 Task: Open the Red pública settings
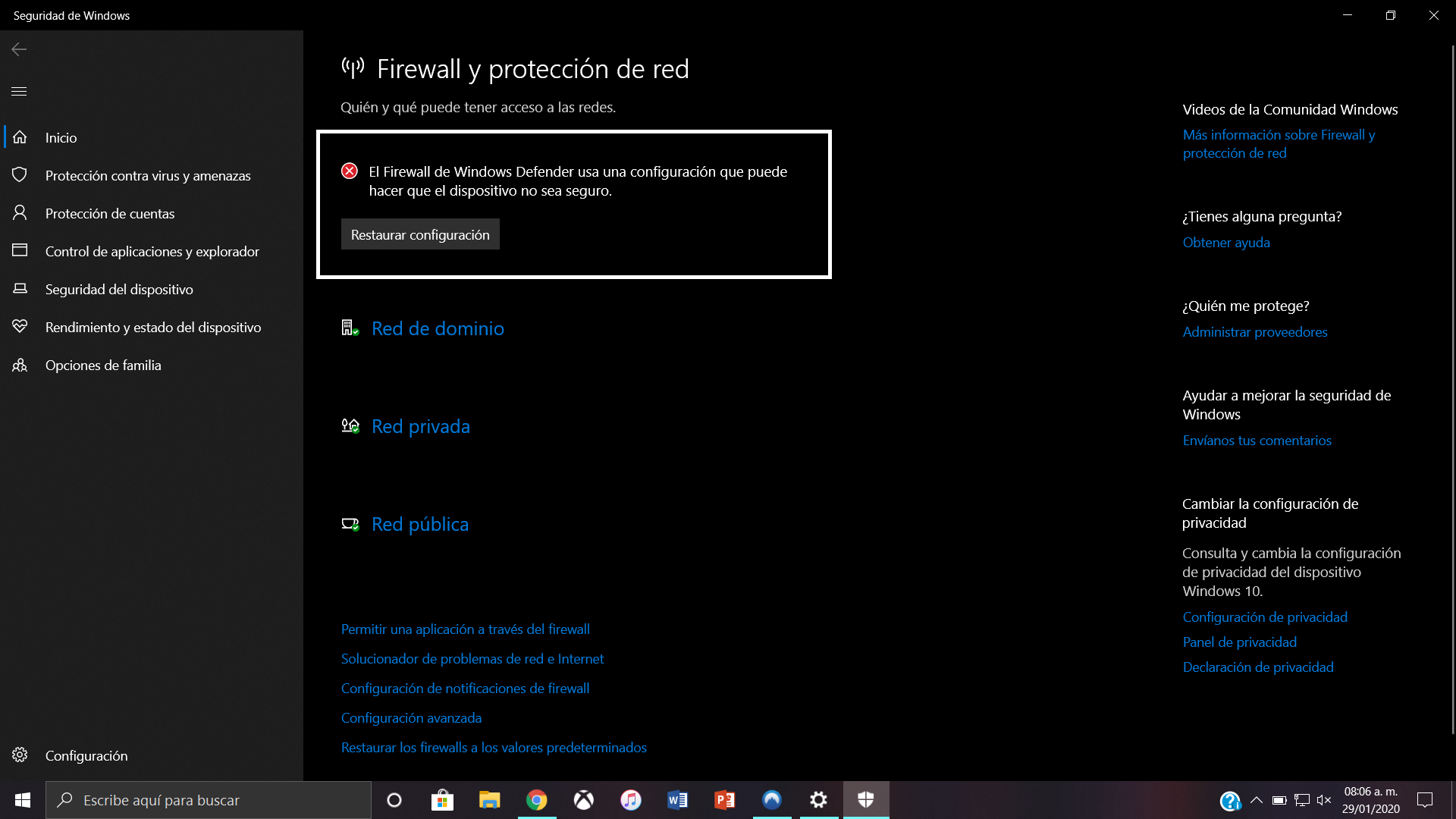tap(419, 523)
